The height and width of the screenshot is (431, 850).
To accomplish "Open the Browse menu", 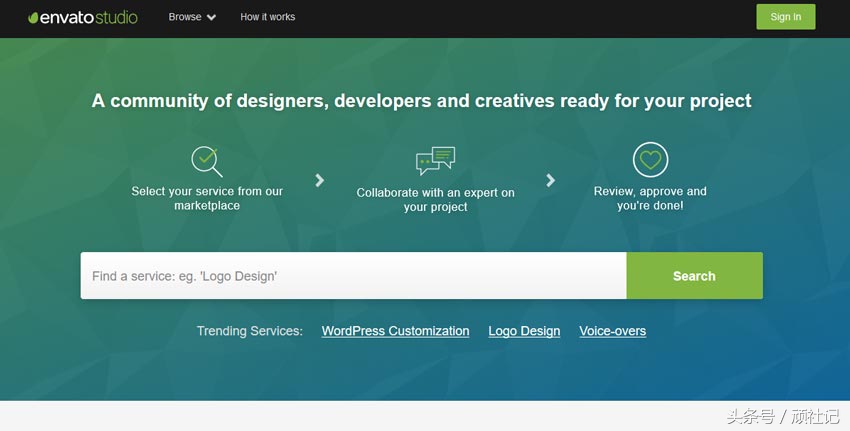I will pos(185,17).
